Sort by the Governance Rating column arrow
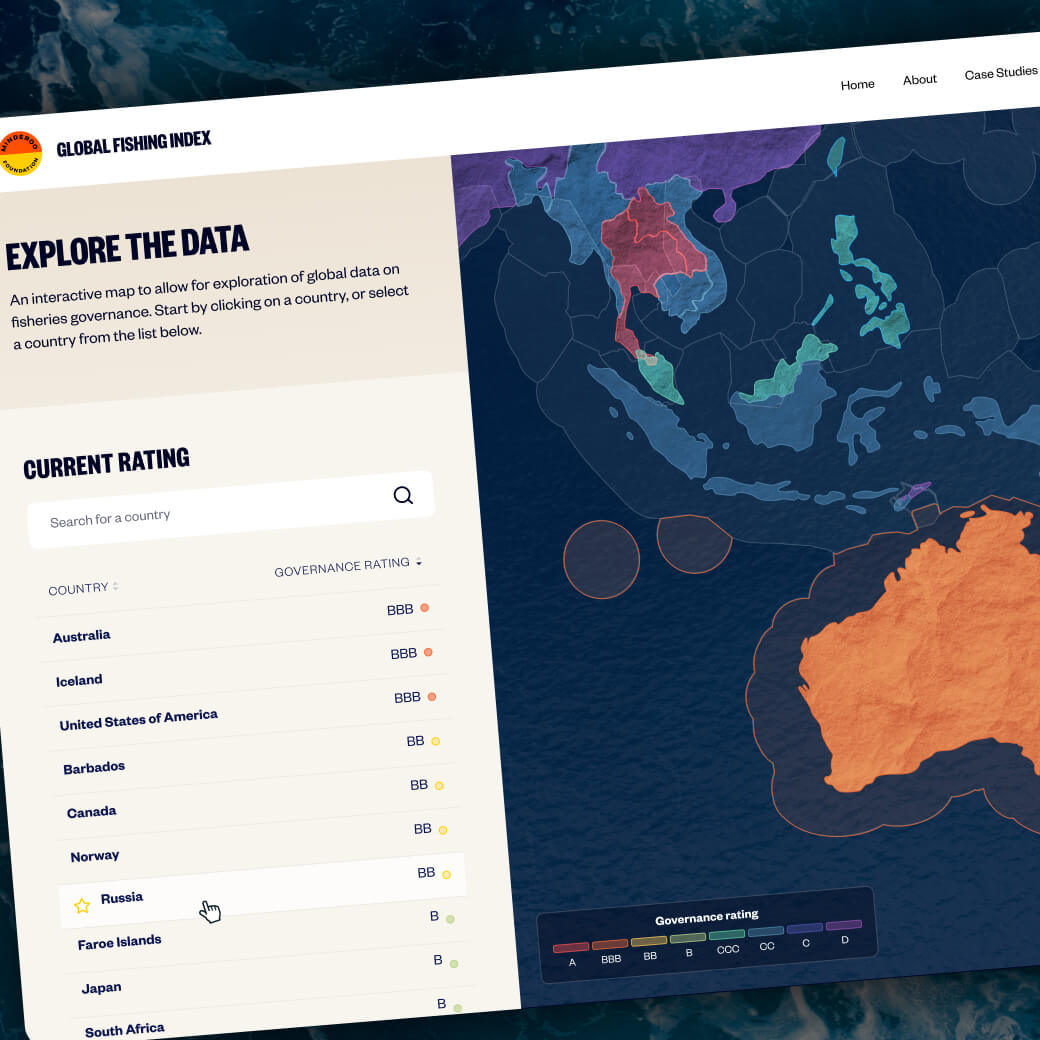 point(419,562)
